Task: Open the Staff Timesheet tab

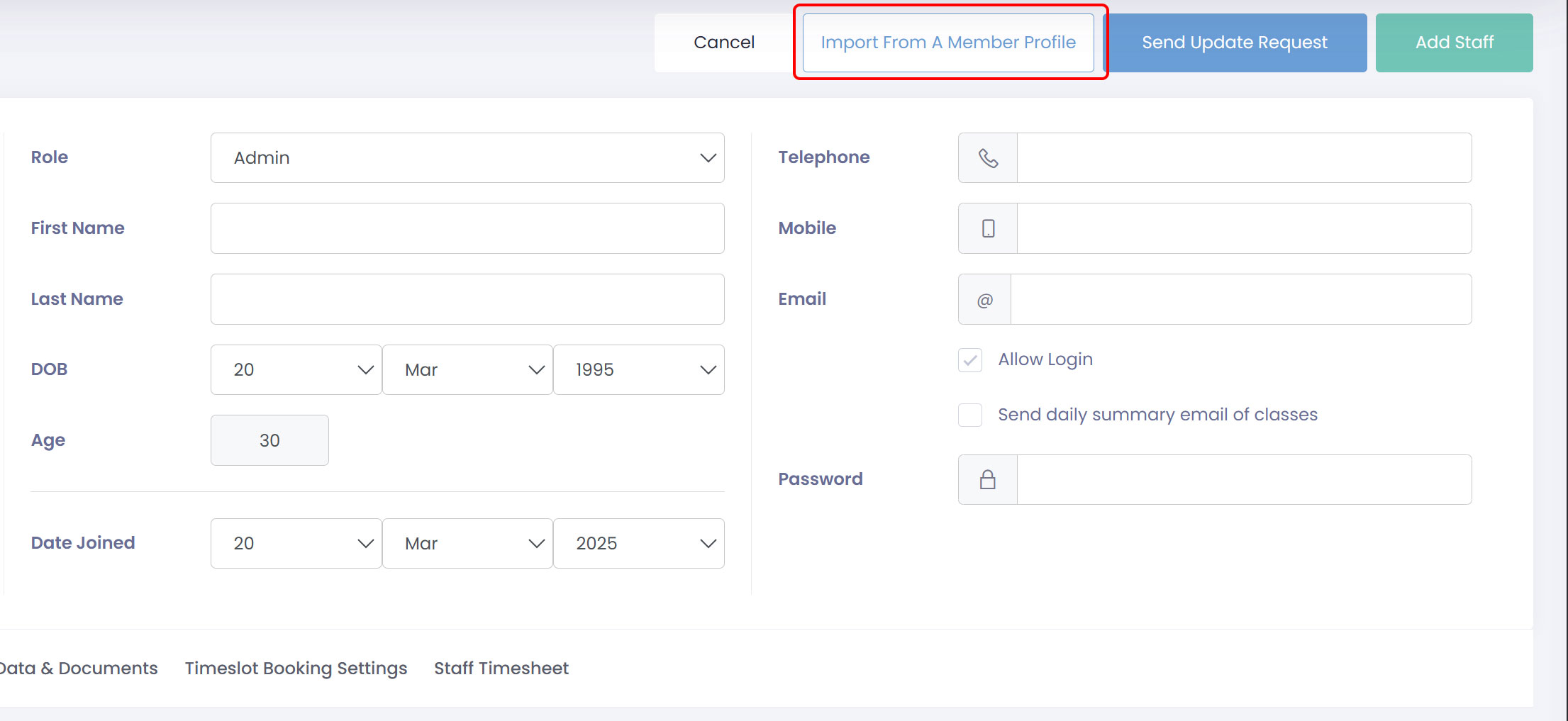Action: [501, 668]
